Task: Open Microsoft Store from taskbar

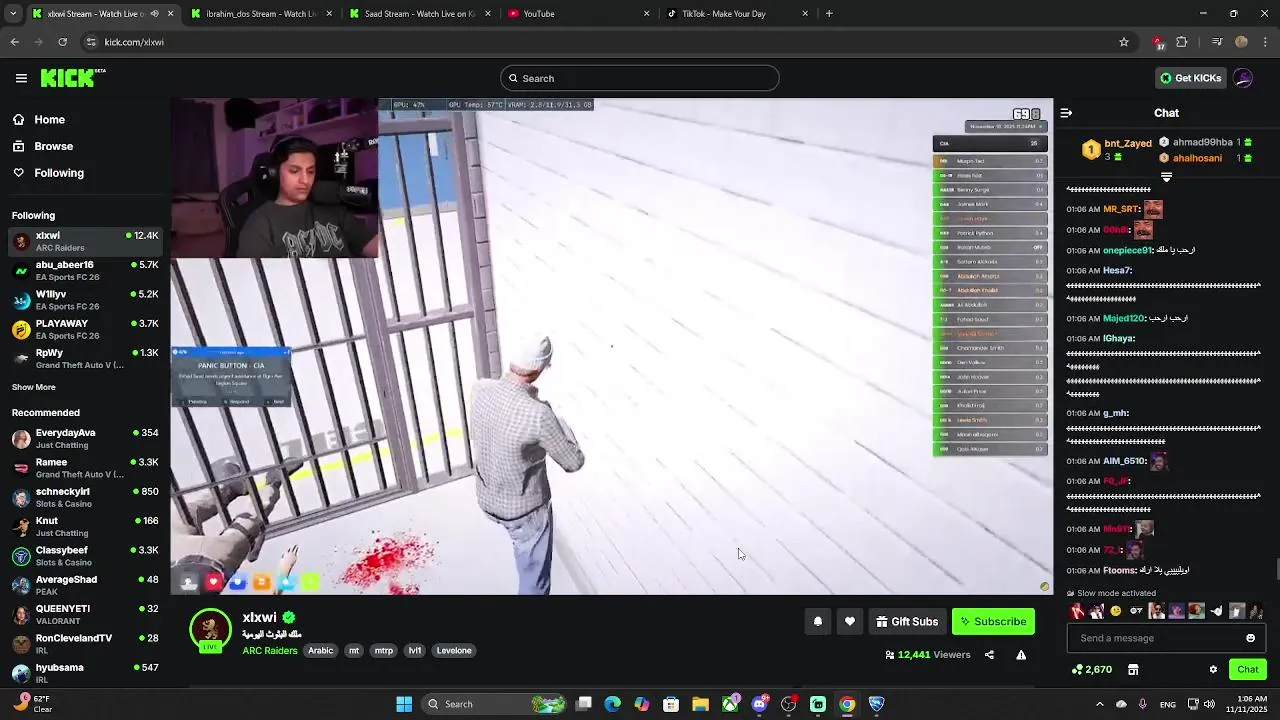Action: (671, 704)
